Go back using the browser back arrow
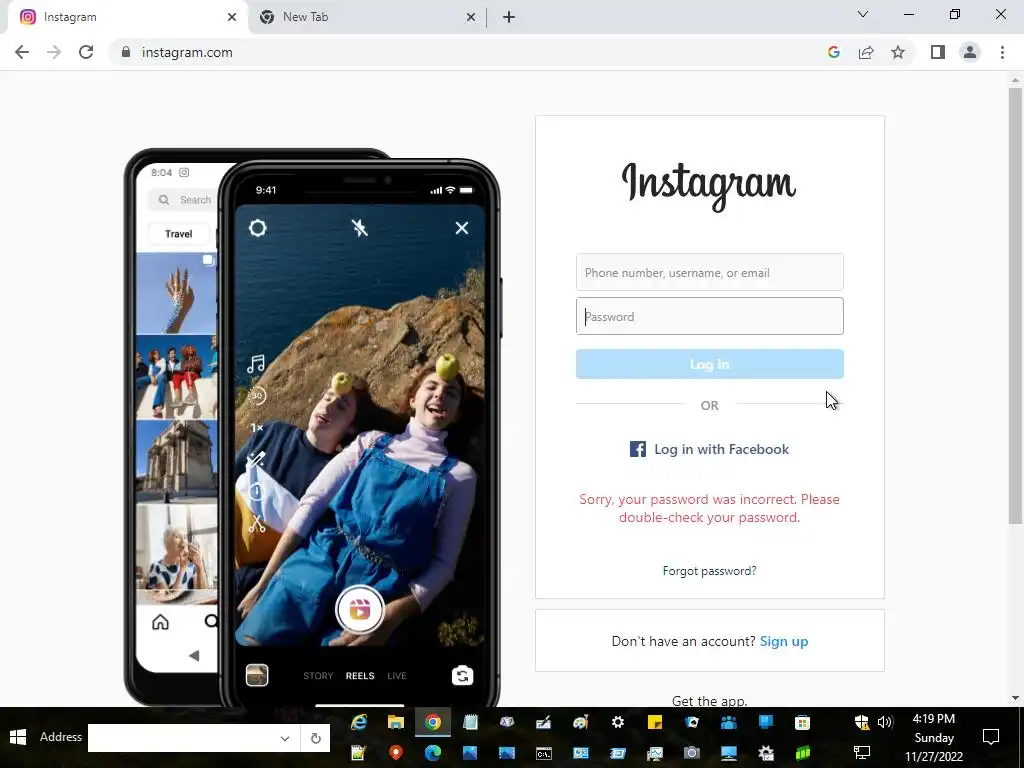1024x768 pixels. (x=22, y=52)
